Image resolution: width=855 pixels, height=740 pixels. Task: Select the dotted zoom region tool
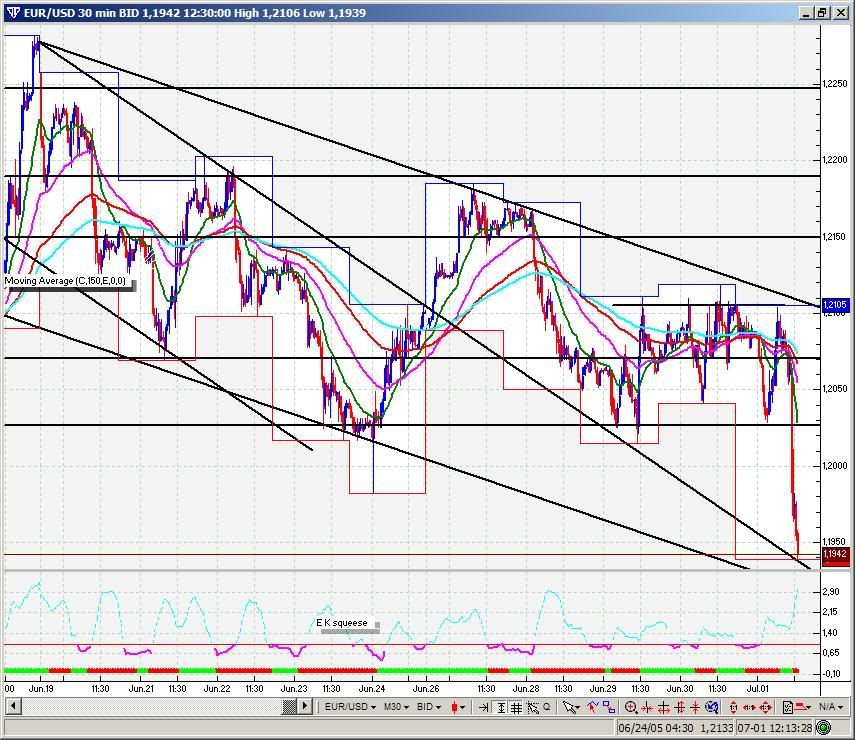click(532, 707)
